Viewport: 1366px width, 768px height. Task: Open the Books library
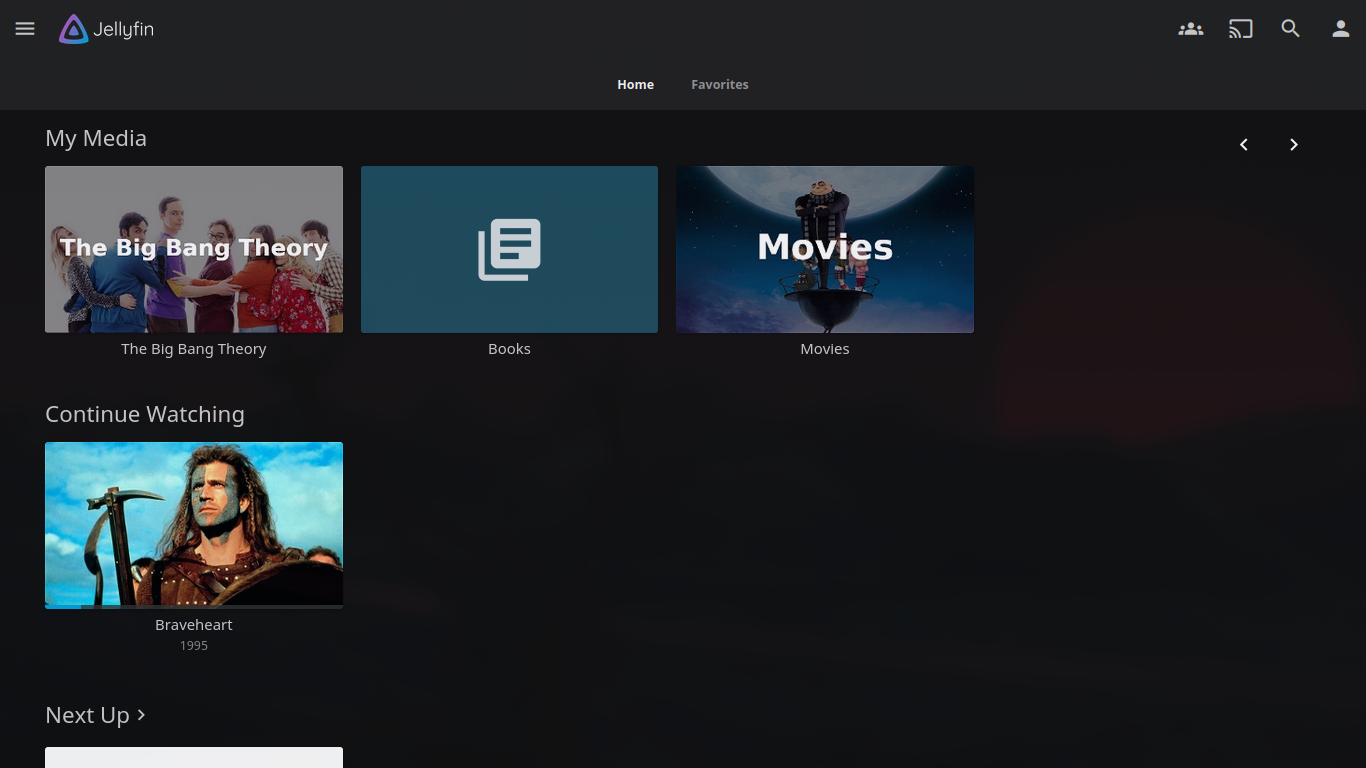click(509, 249)
